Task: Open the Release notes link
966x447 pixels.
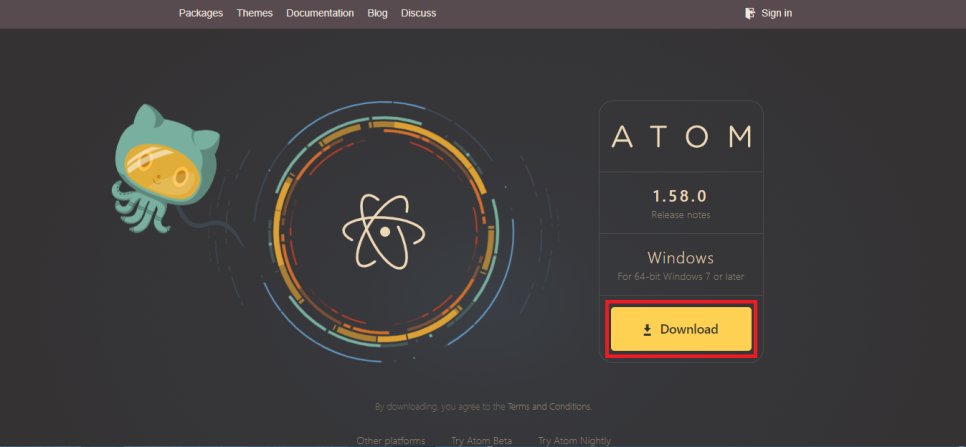Action: click(x=681, y=215)
